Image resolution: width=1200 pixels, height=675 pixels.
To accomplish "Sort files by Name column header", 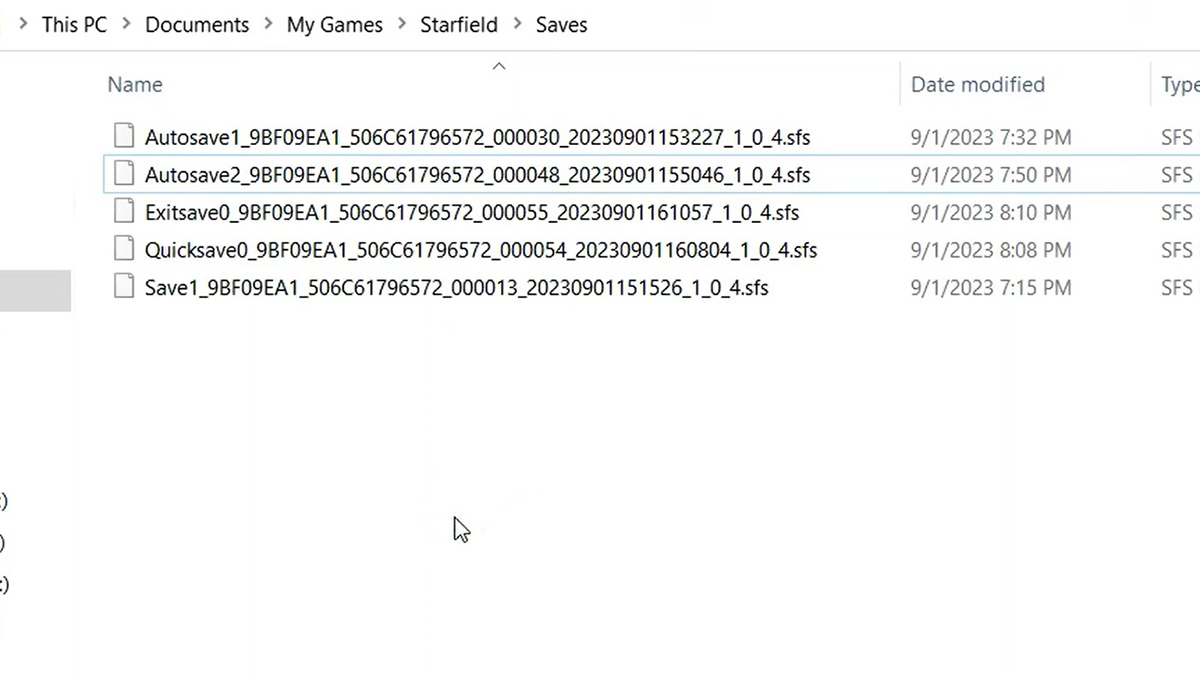I will click(135, 85).
